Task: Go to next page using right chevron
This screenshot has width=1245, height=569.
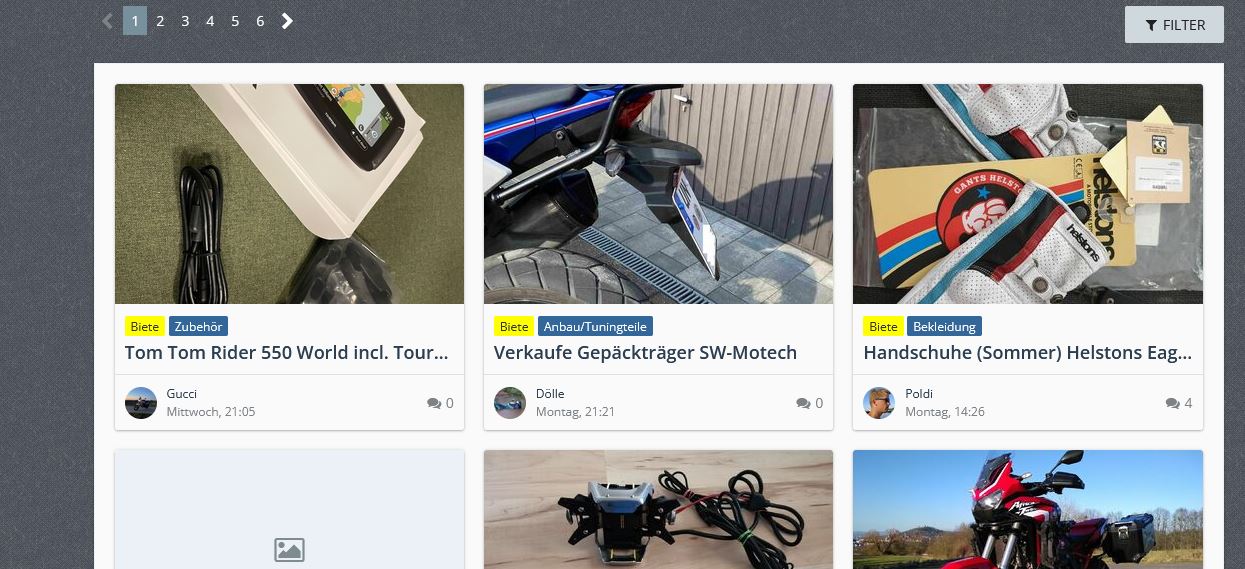Action: point(287,21)
